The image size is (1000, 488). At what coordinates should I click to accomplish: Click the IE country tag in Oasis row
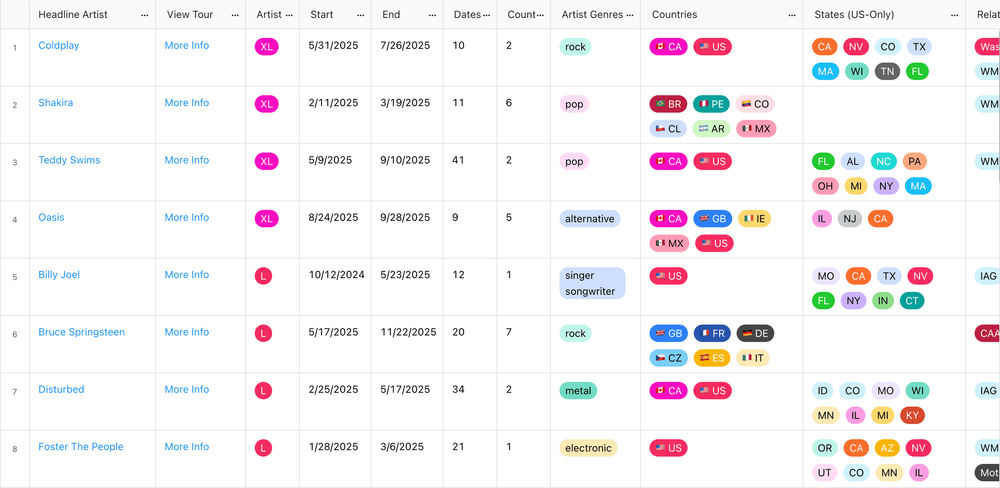(754, 219)
